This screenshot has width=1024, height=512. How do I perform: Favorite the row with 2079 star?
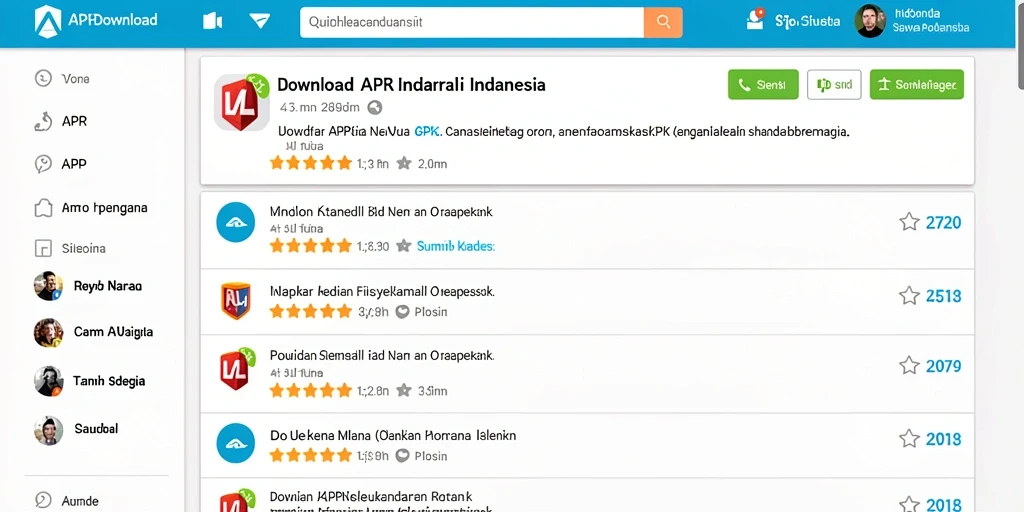[909, 366]
